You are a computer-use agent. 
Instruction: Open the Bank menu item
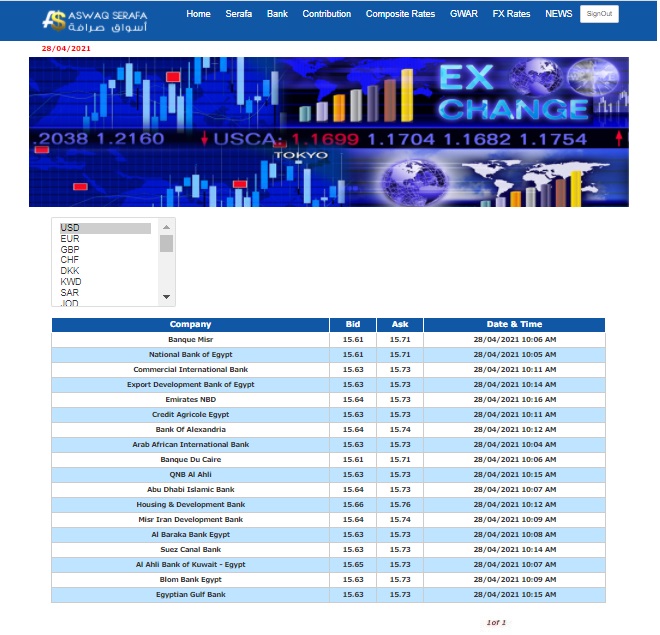277,14
